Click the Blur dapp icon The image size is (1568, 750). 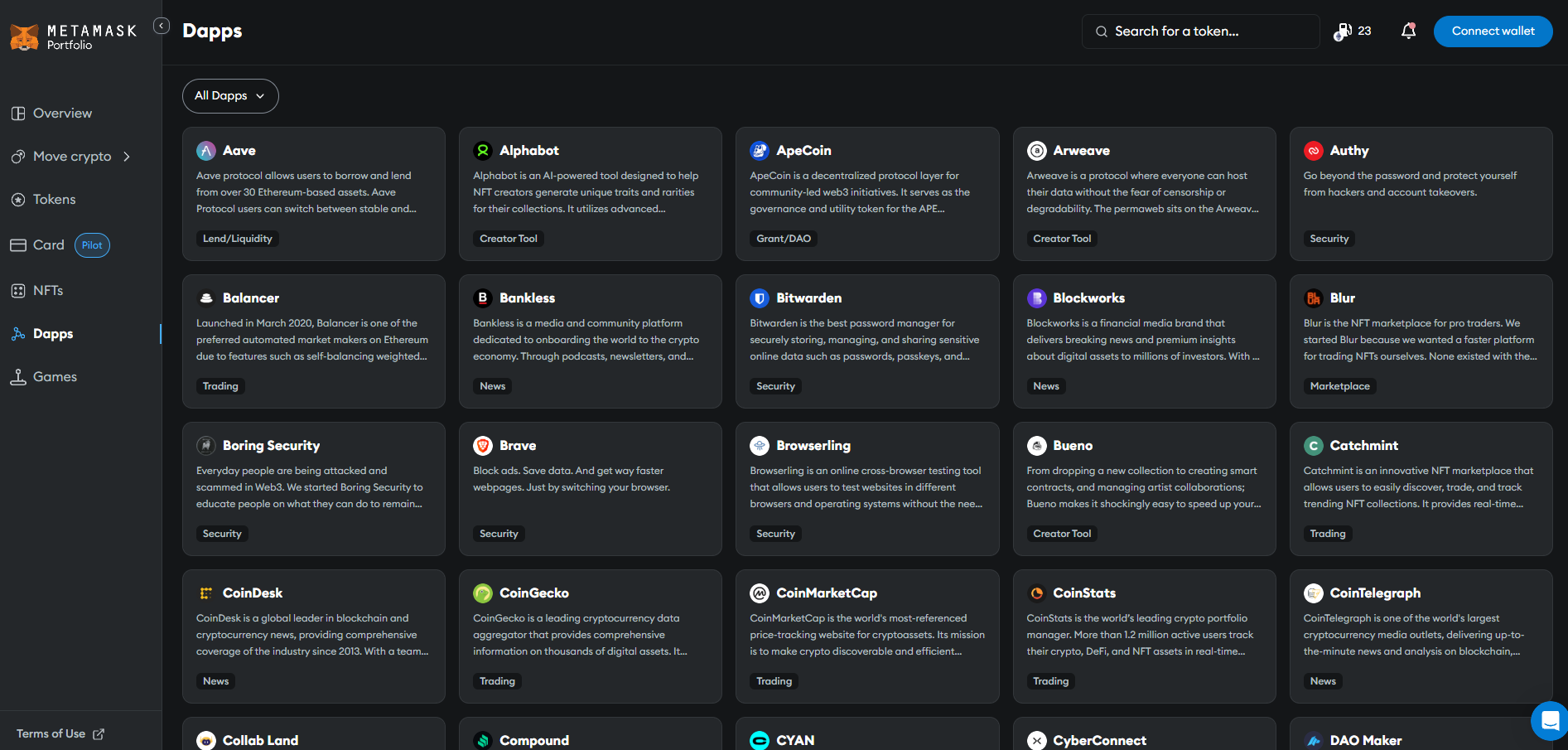[1313, 298]
